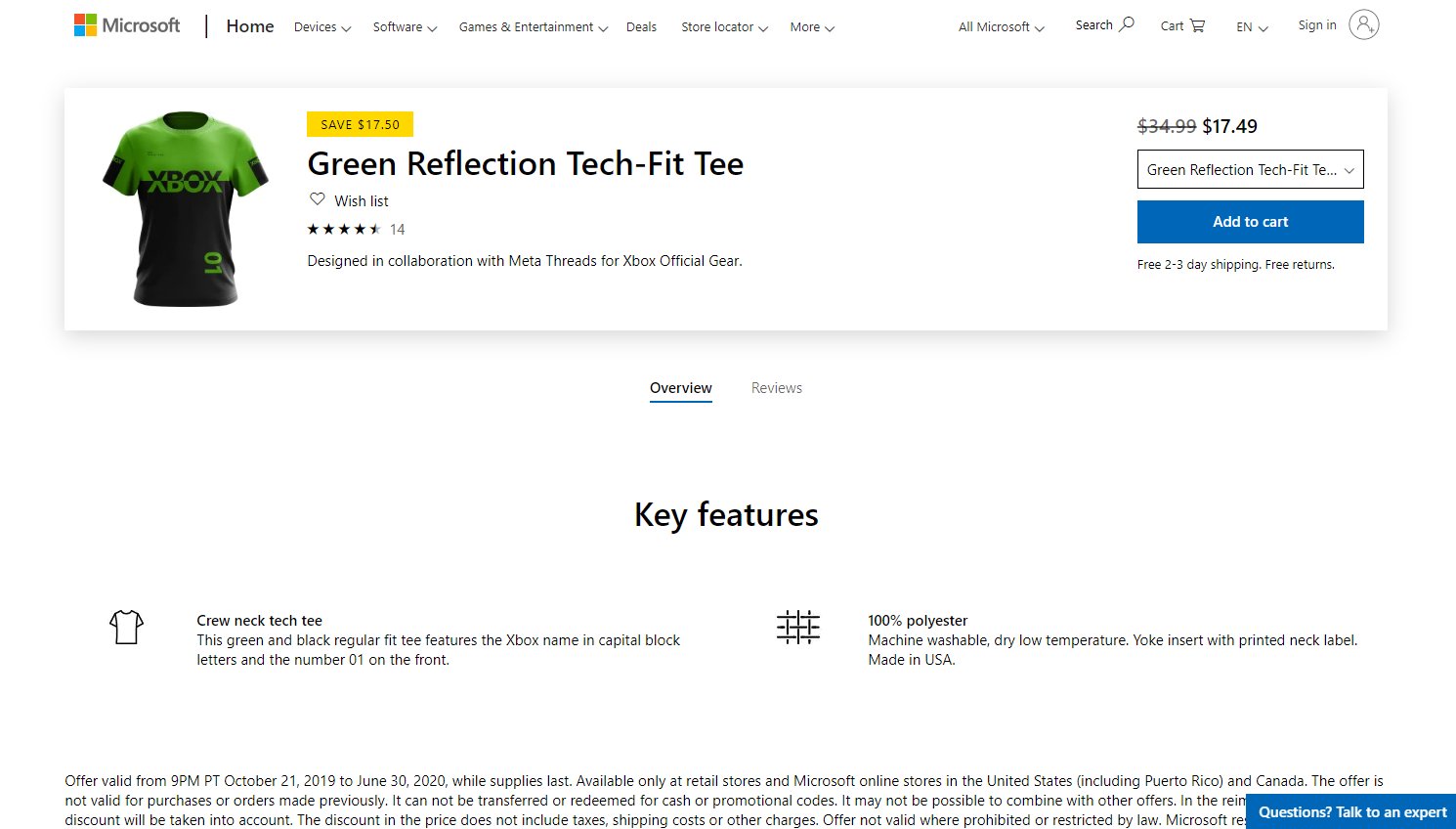
Task: Click the Search link text
Action: coord(1094,25)
